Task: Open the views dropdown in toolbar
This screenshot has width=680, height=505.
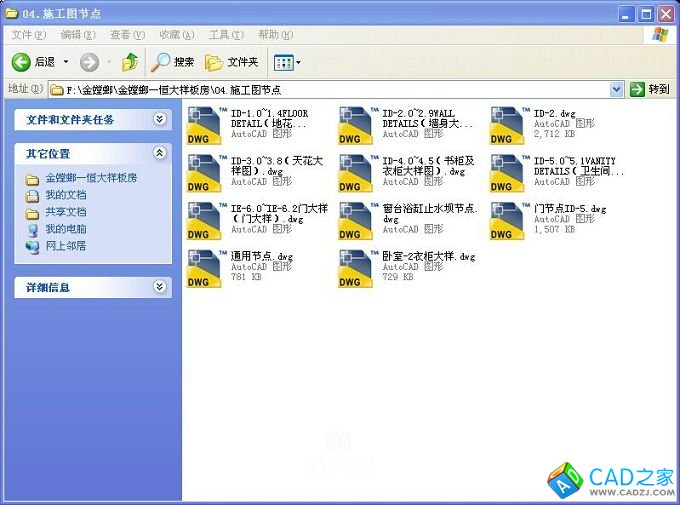Action: (x=286, y=62)
